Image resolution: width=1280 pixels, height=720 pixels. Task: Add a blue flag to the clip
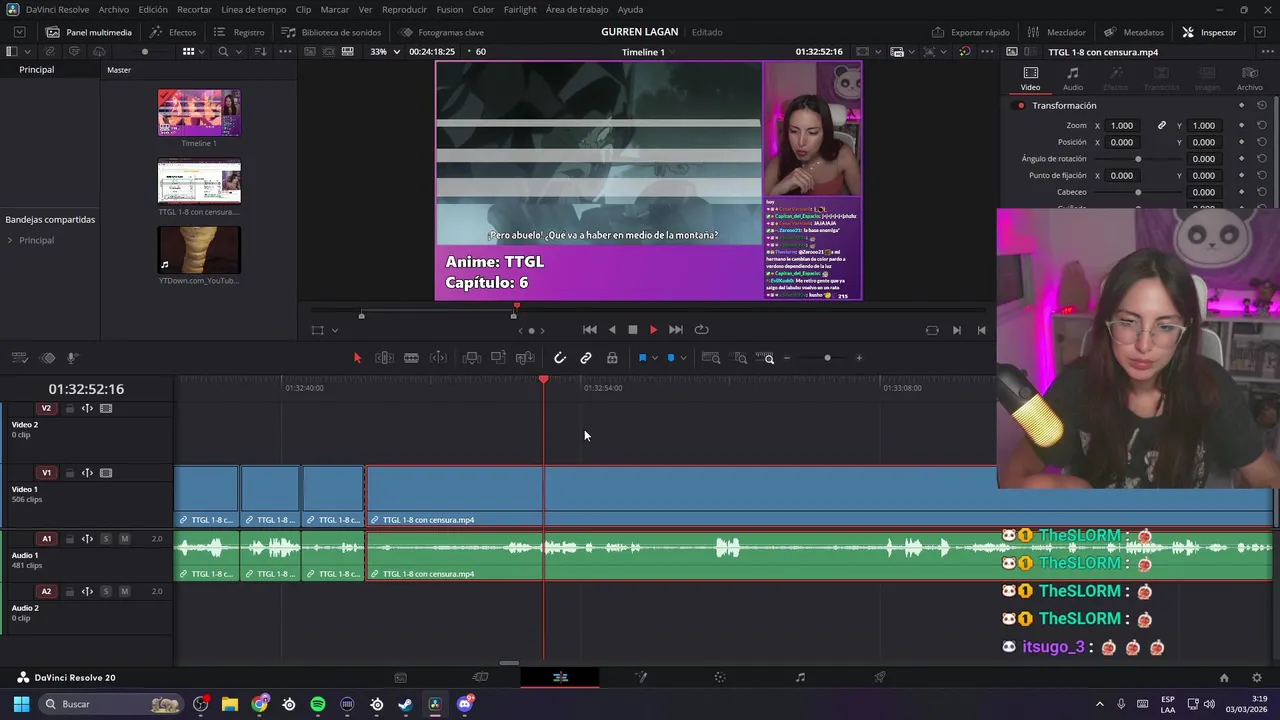pos(642,358)
